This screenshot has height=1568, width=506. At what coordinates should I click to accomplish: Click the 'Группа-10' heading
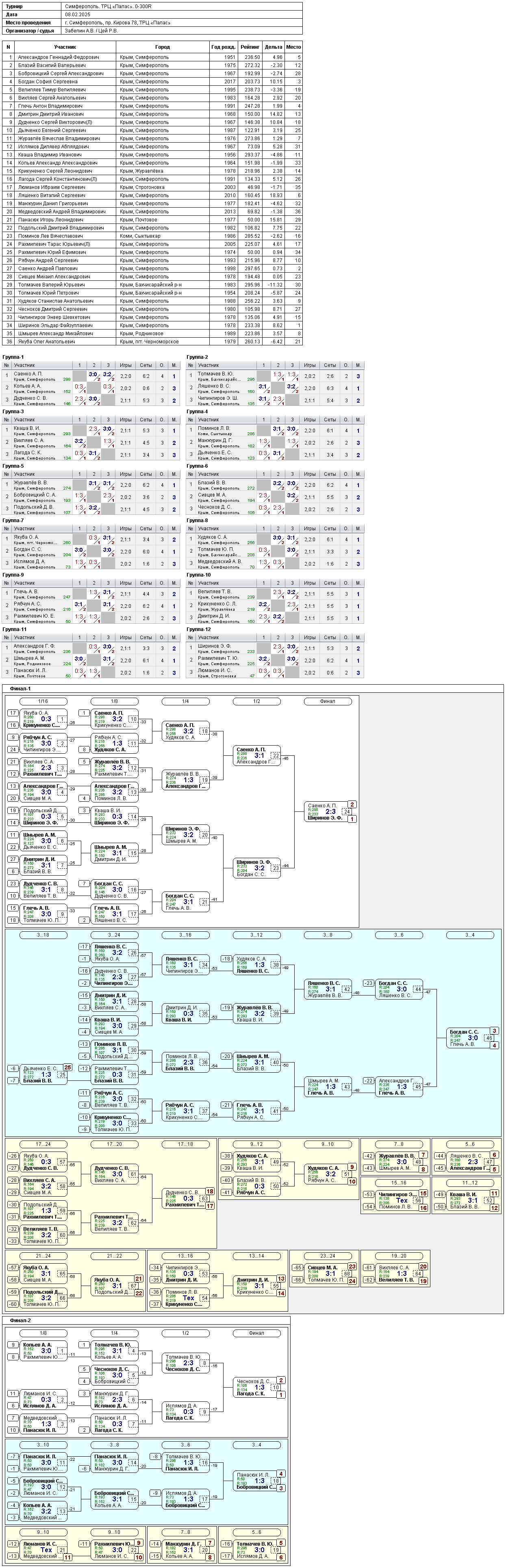198,575
